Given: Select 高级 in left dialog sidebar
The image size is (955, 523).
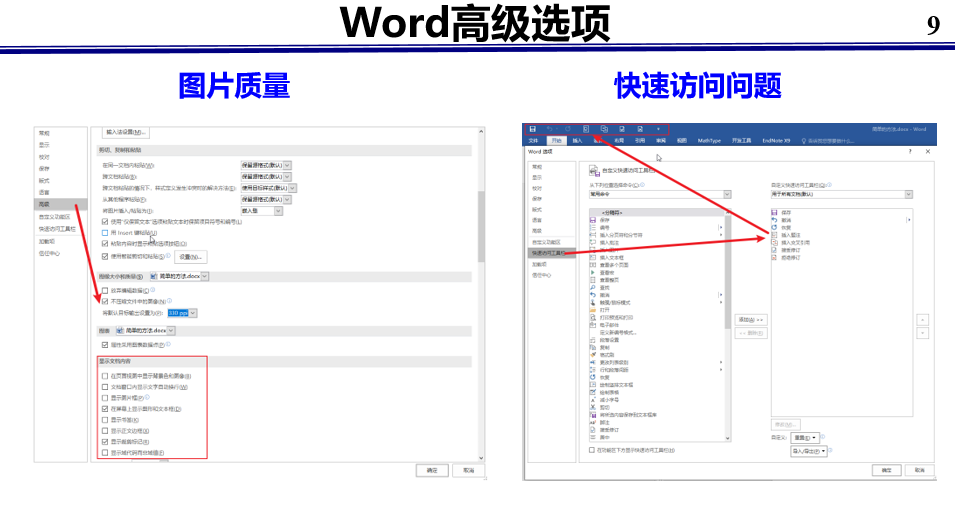Looking at the screenshot, I should point(60,205).
